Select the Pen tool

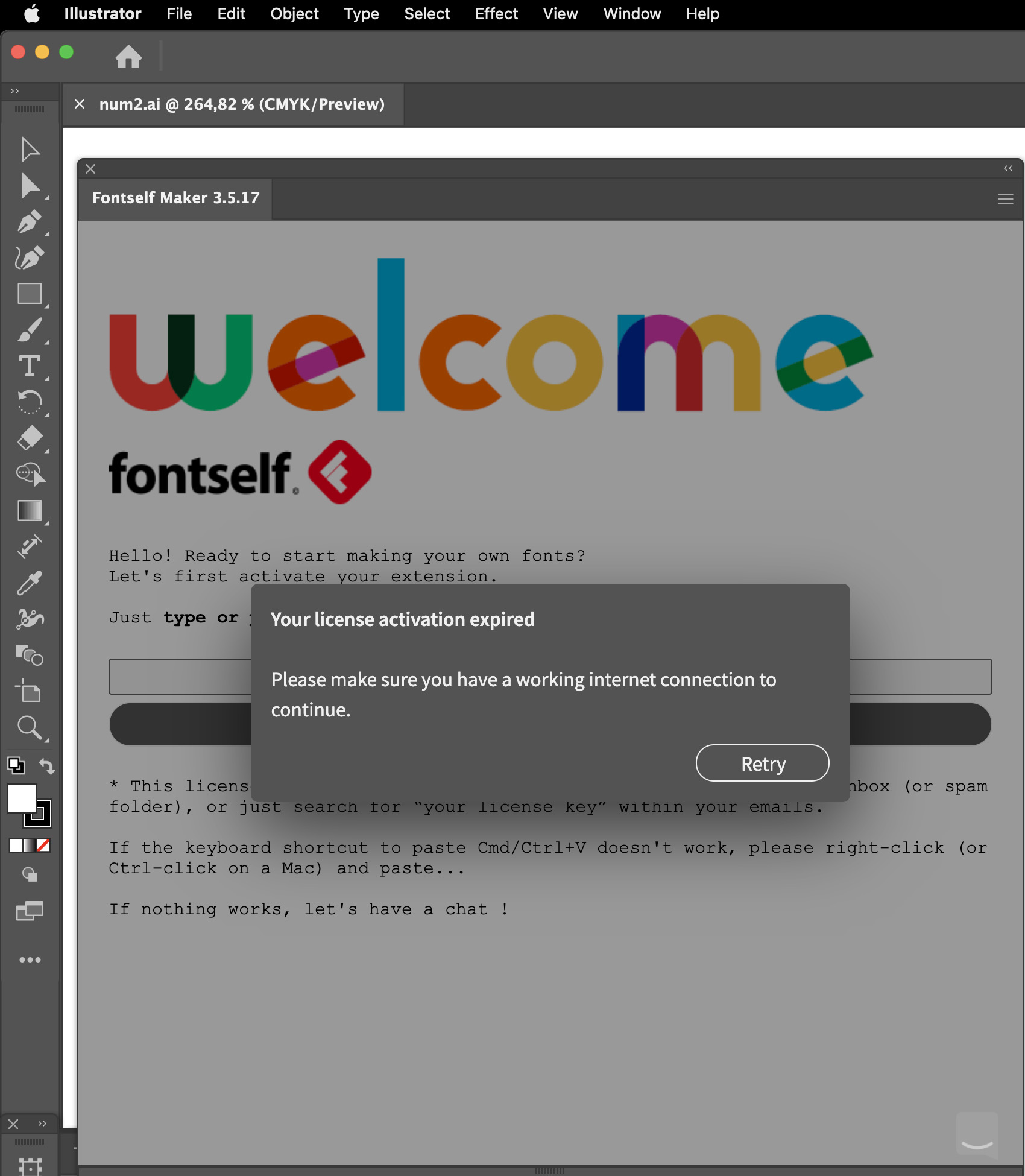click(29, 222)
